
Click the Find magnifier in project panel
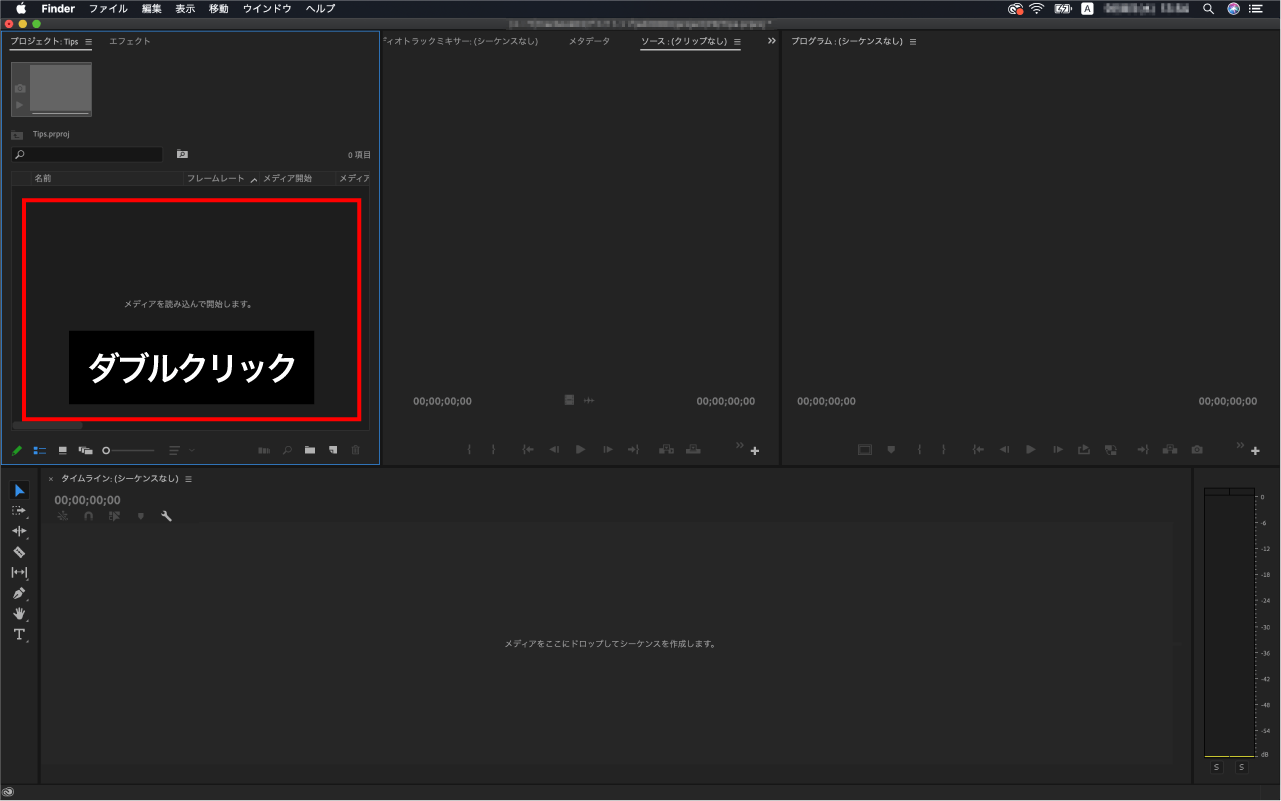click(287, 451)
